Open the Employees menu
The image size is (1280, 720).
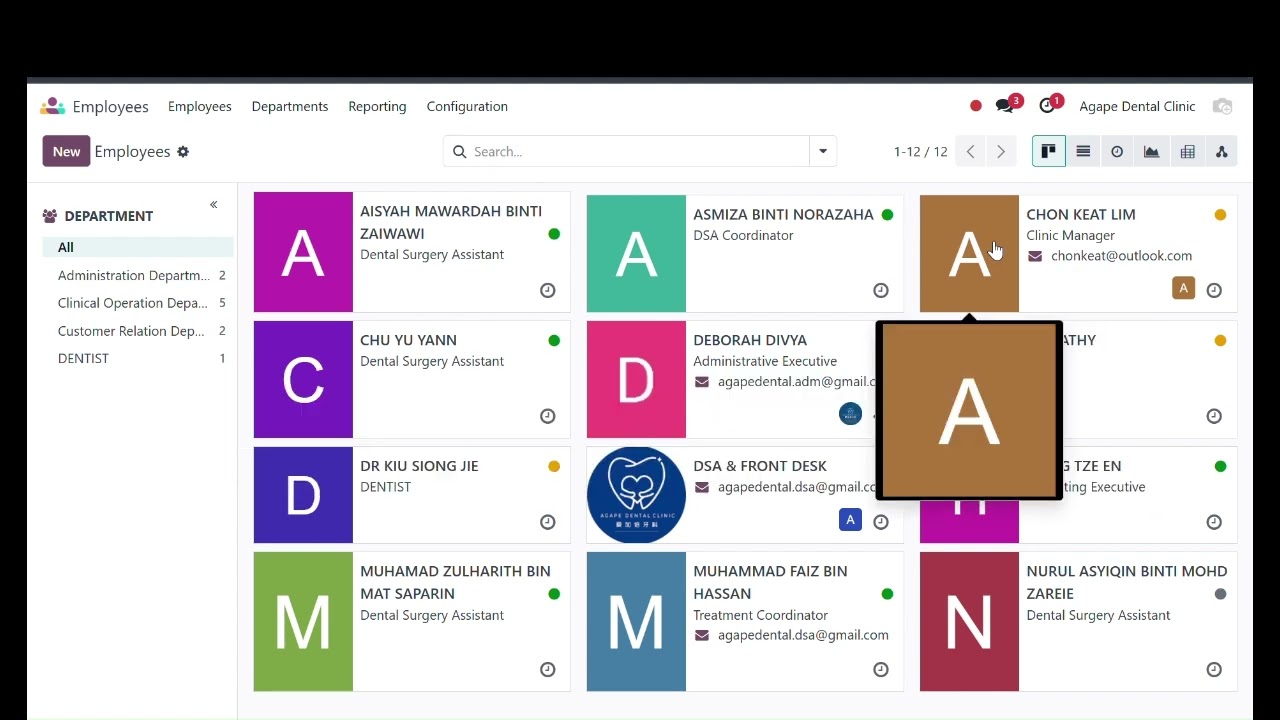click(200, 106)
